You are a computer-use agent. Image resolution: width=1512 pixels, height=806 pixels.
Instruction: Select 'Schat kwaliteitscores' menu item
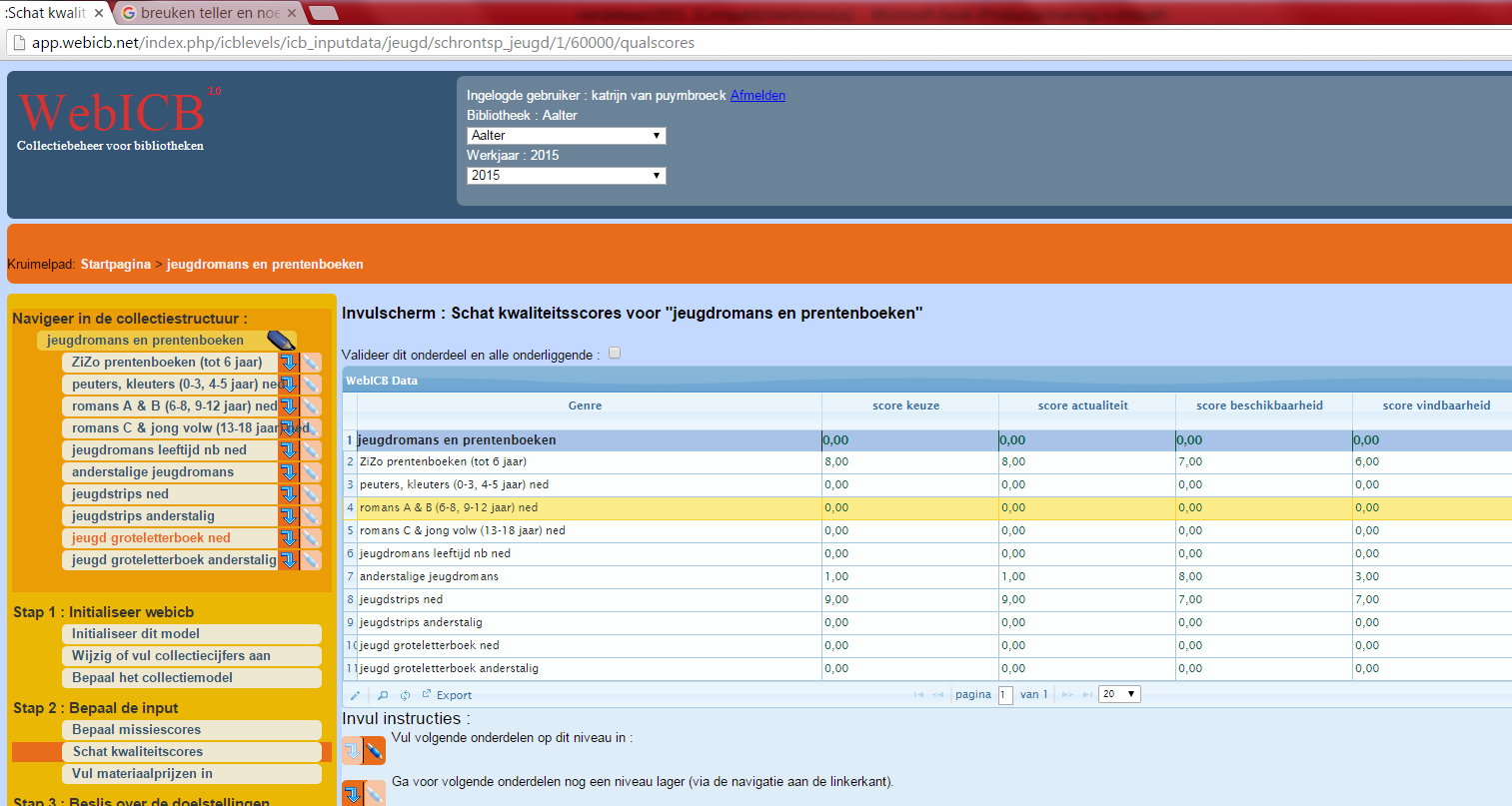191,752
